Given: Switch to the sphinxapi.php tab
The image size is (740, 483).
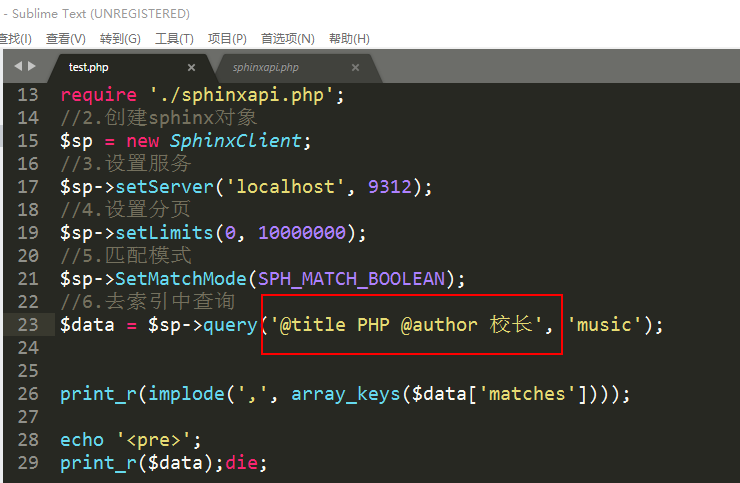Looking at the screenshot, I should (265, 67).
